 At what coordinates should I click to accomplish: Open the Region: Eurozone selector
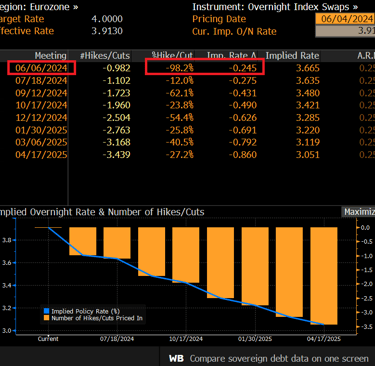(x=39, y=7)
